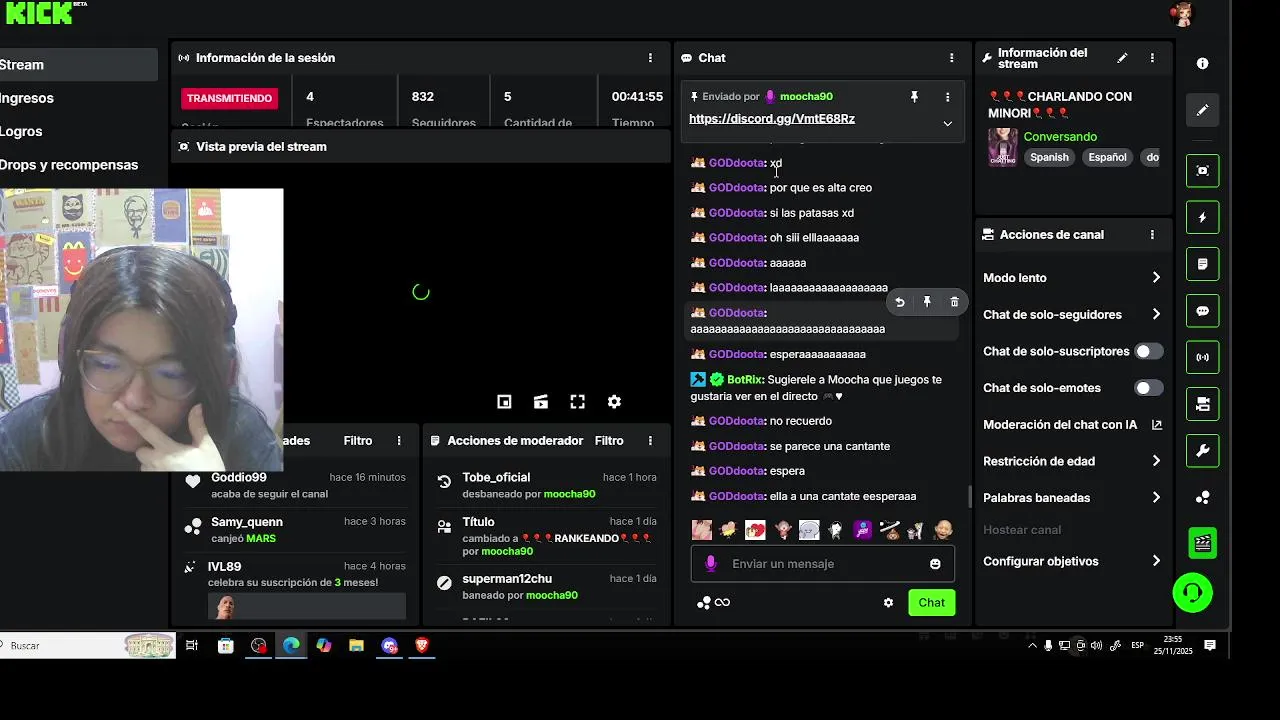Screen dimensions: 1280x720
Task: Open Información de la sesión three-dot menu
Action: [x=650, y=58]
